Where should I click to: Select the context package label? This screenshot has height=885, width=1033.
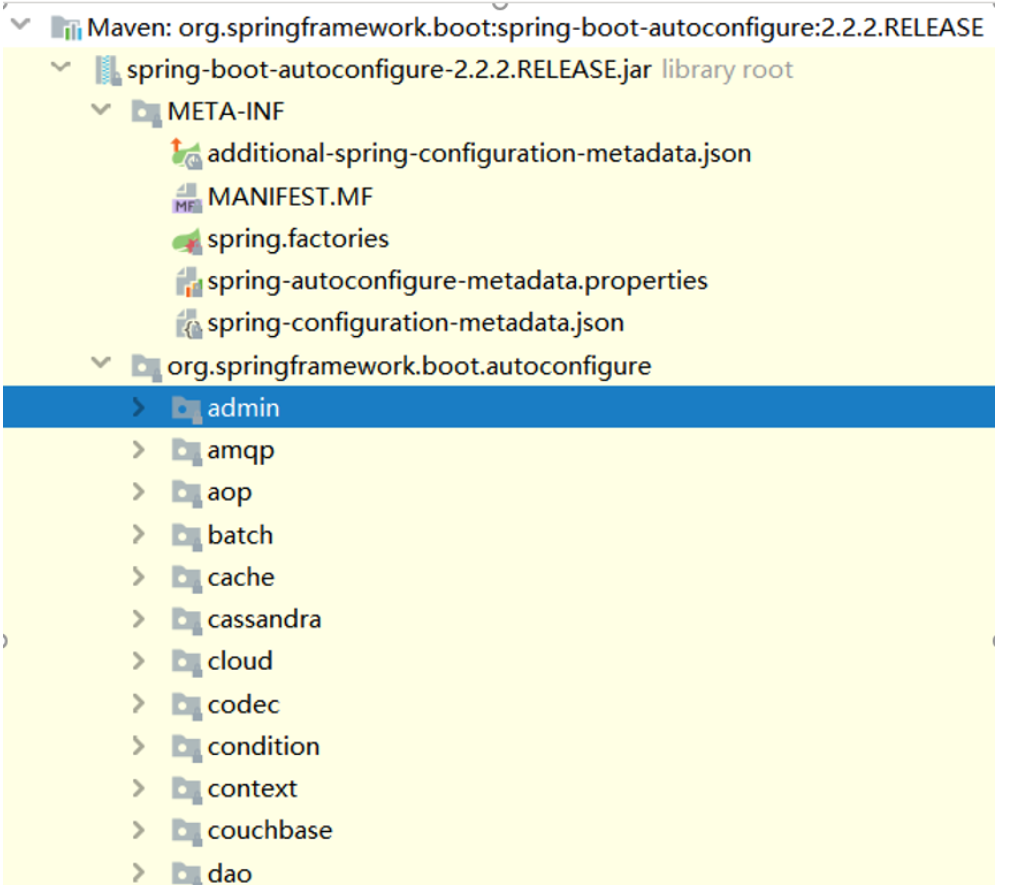point(252,789)
